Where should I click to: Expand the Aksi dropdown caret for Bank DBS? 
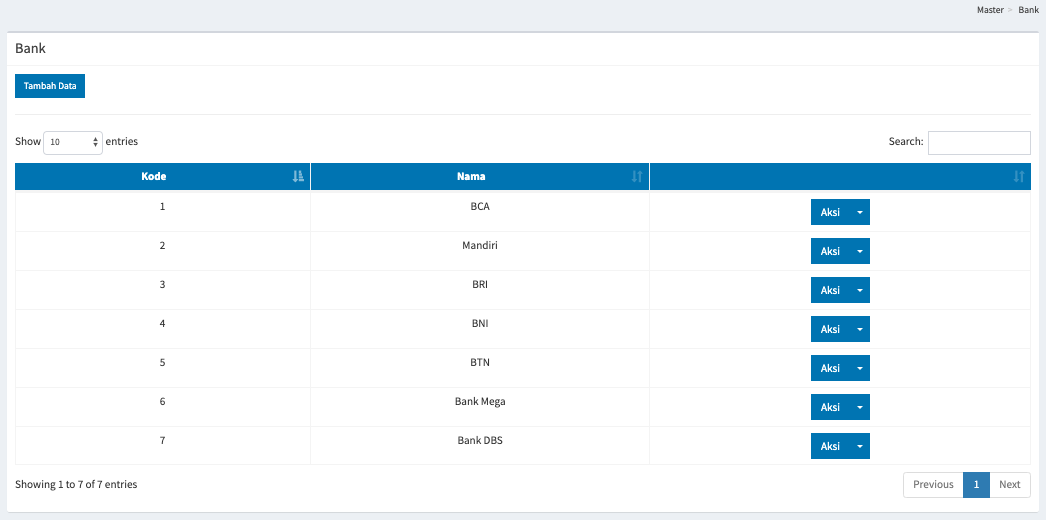(860, 446)
